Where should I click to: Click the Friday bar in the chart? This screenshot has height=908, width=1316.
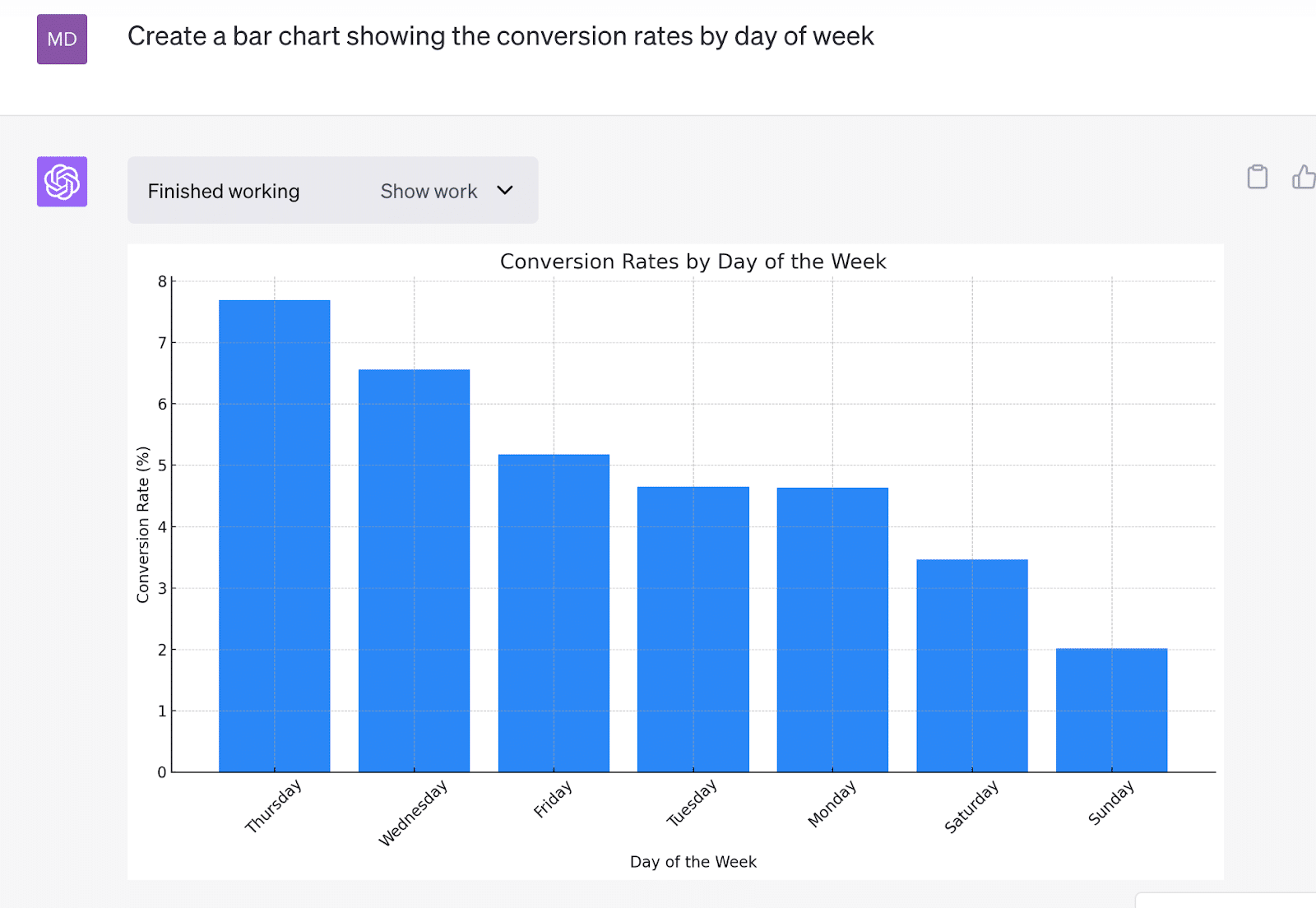(x=554, y=613)
